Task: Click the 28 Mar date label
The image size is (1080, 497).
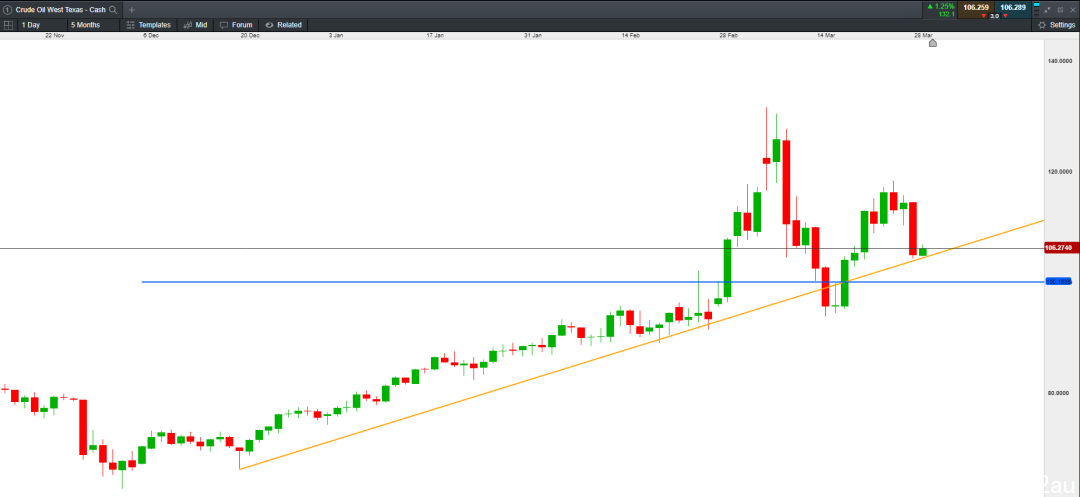Action: click(x=924, y=35)
